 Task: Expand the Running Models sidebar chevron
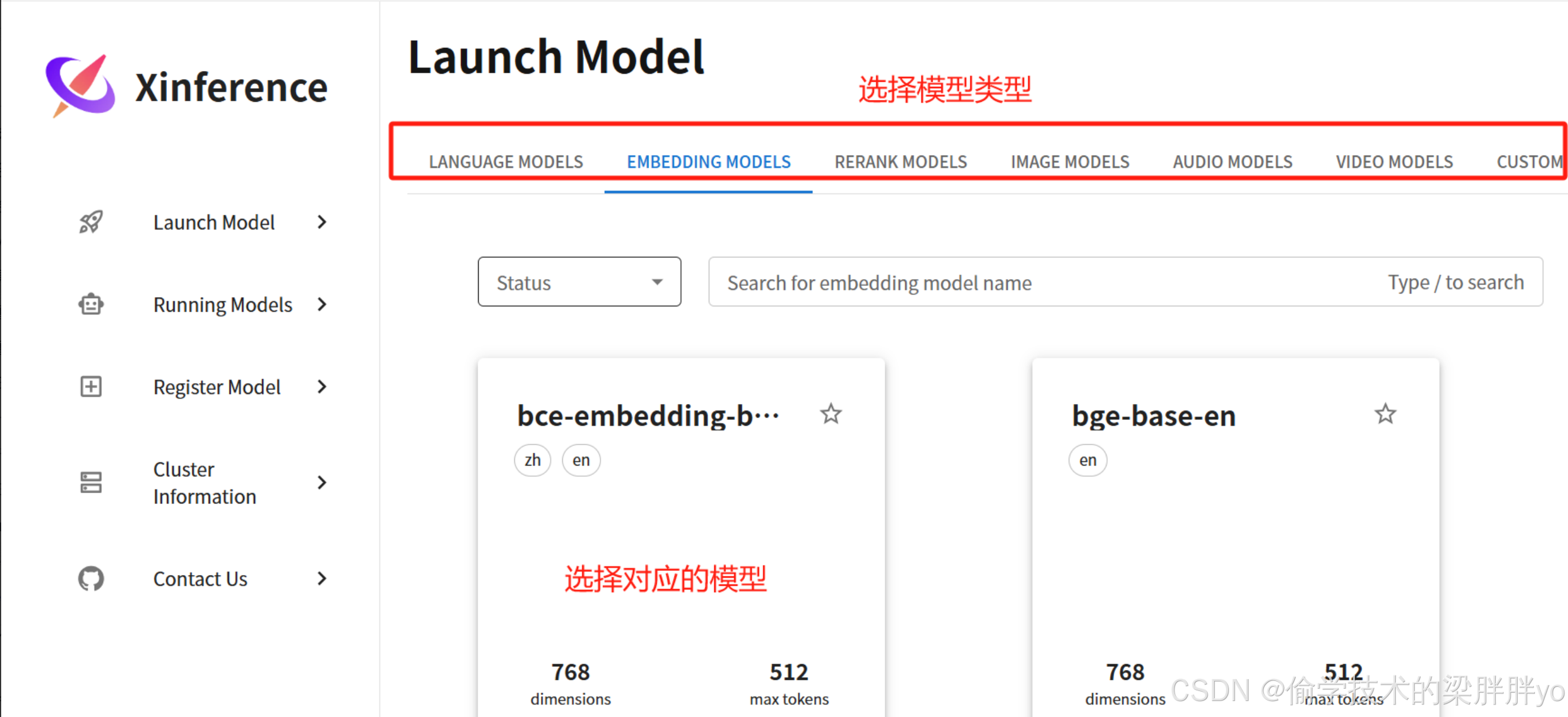[322, 304]
